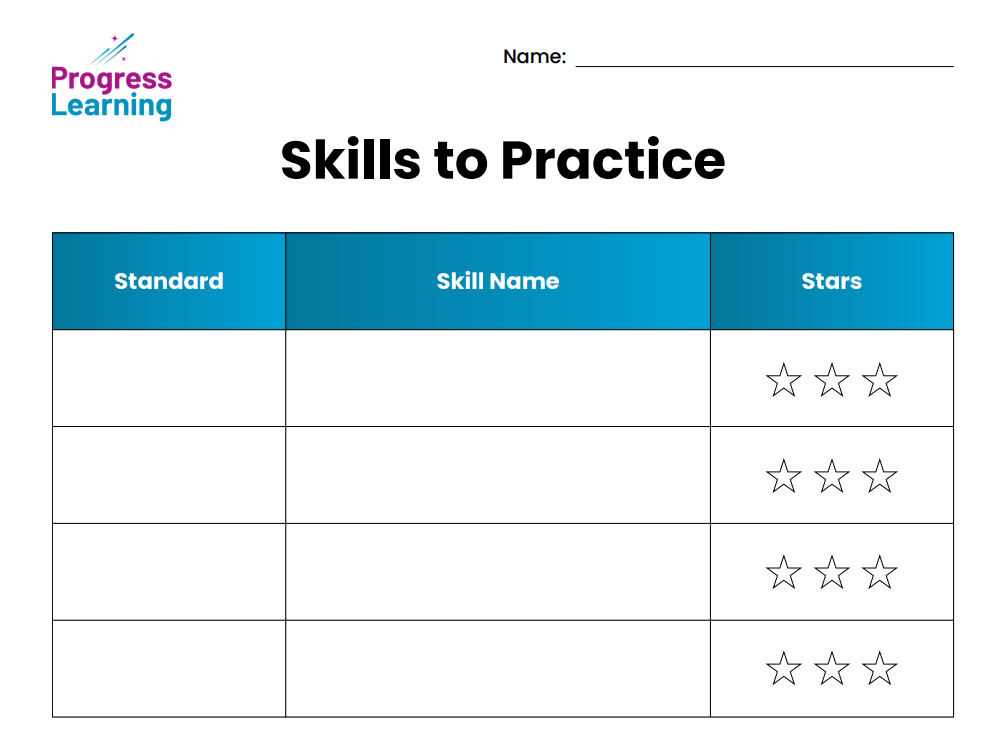This screenshot has height=736, width=1002.
Task: Click the first star in row one
Action: click(x=783, y=381)
